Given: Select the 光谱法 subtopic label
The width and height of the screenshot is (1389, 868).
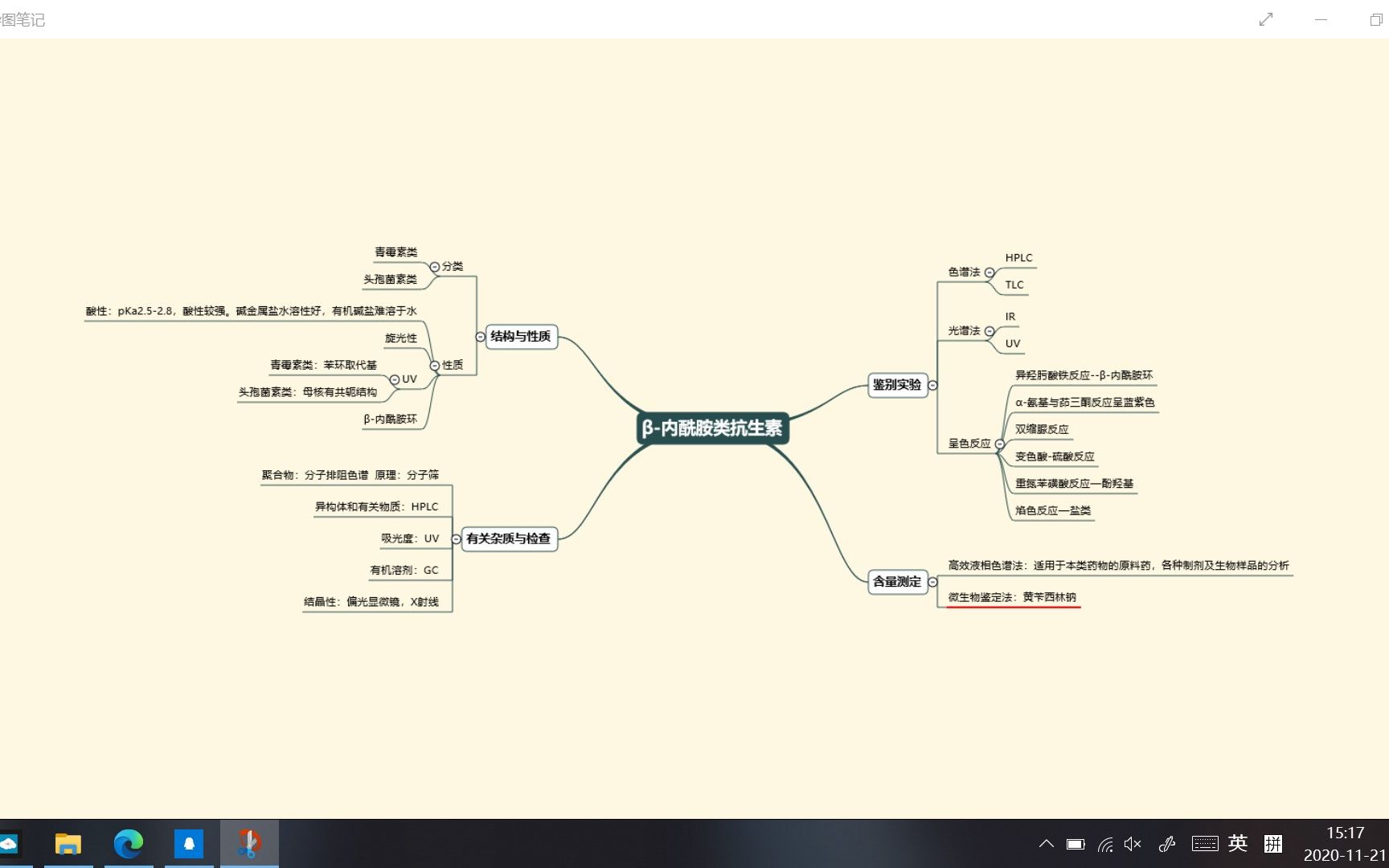Looking at the screenshot, I should point(964,331).
